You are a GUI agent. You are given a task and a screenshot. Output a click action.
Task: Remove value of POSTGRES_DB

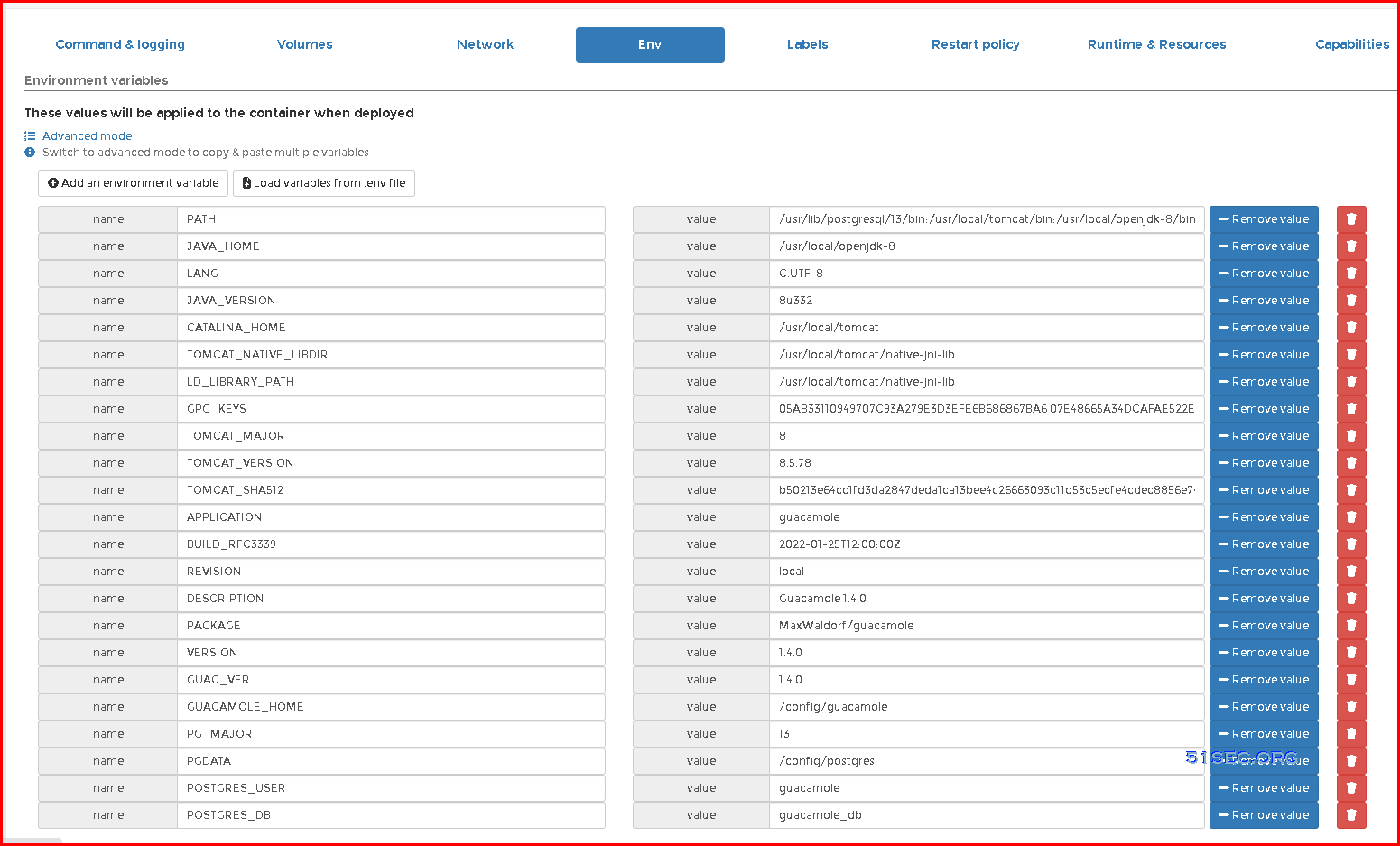click(1264, 815)
